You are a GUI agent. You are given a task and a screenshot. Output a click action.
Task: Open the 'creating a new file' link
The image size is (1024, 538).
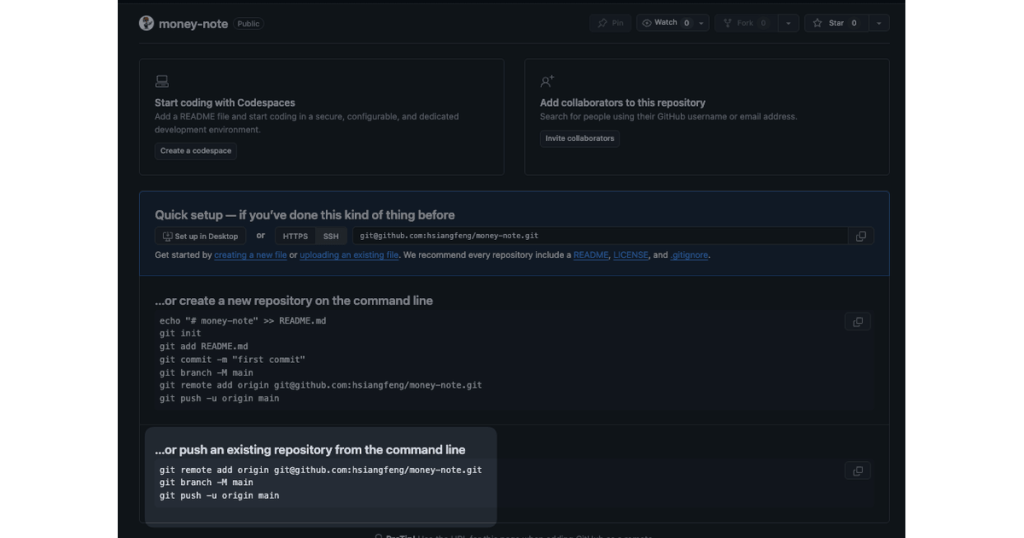[x=250, y=255]
